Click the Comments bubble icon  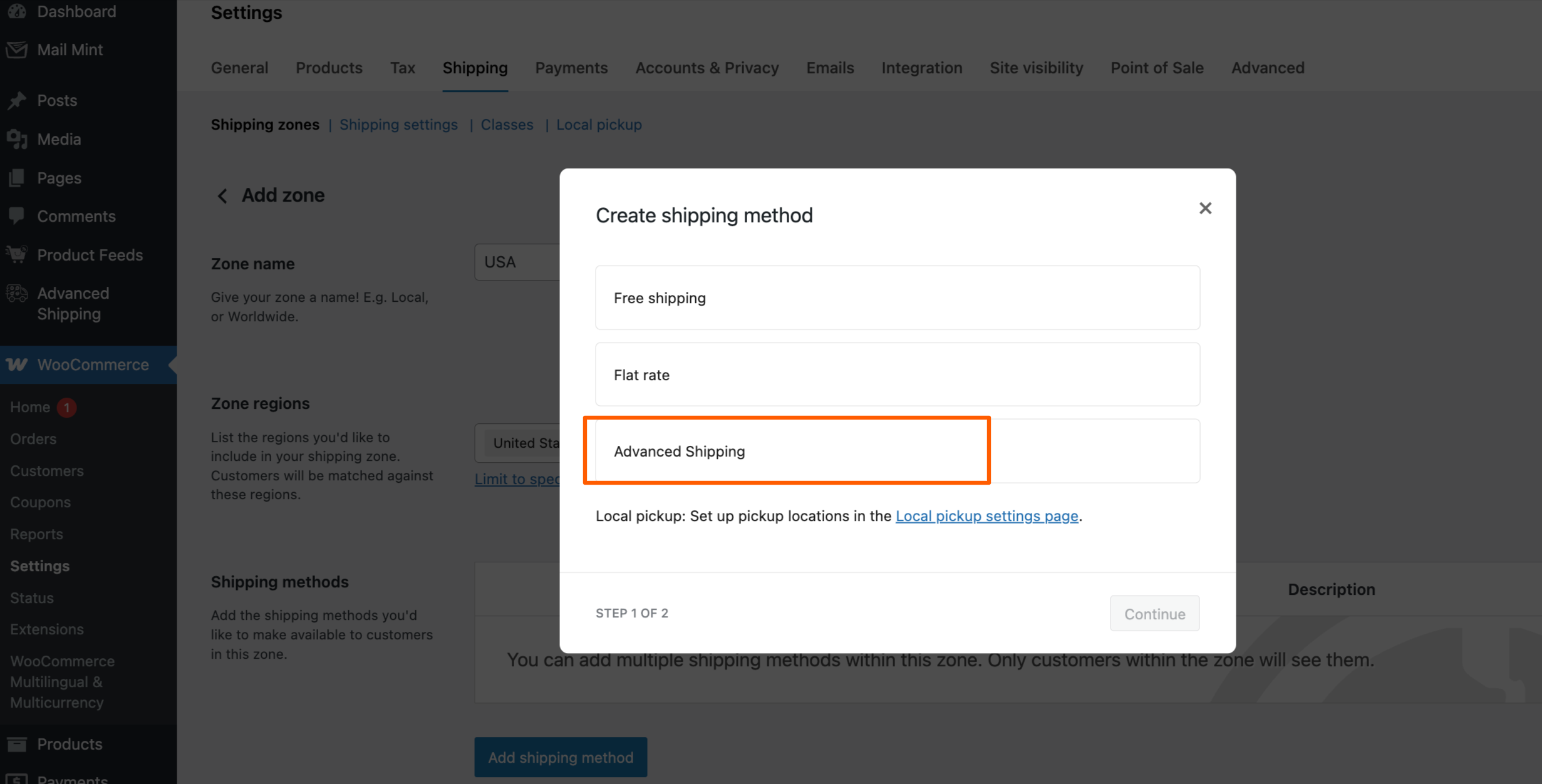point(17,216)
